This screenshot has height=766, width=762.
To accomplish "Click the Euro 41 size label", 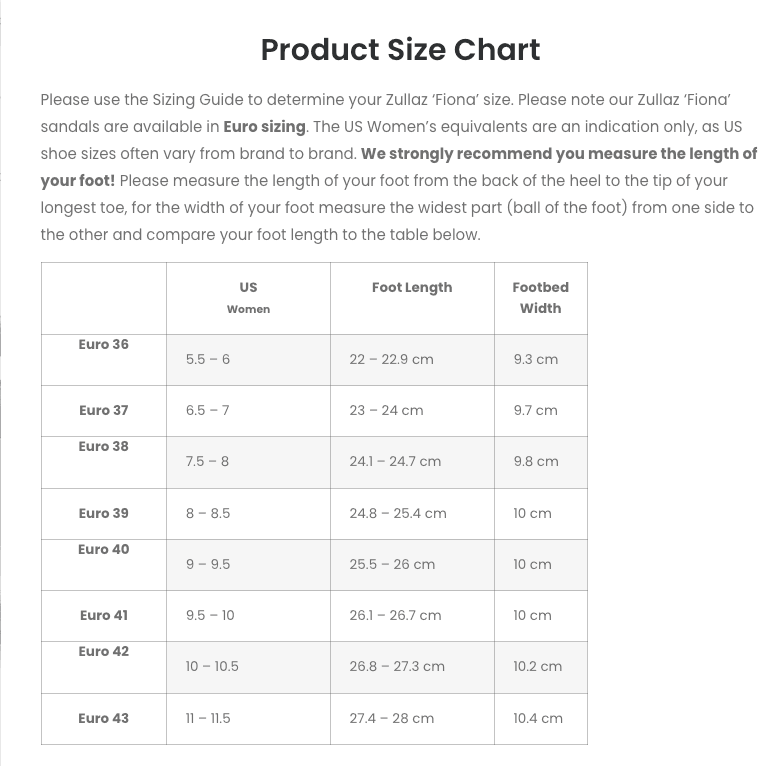I will pos(104,616).
